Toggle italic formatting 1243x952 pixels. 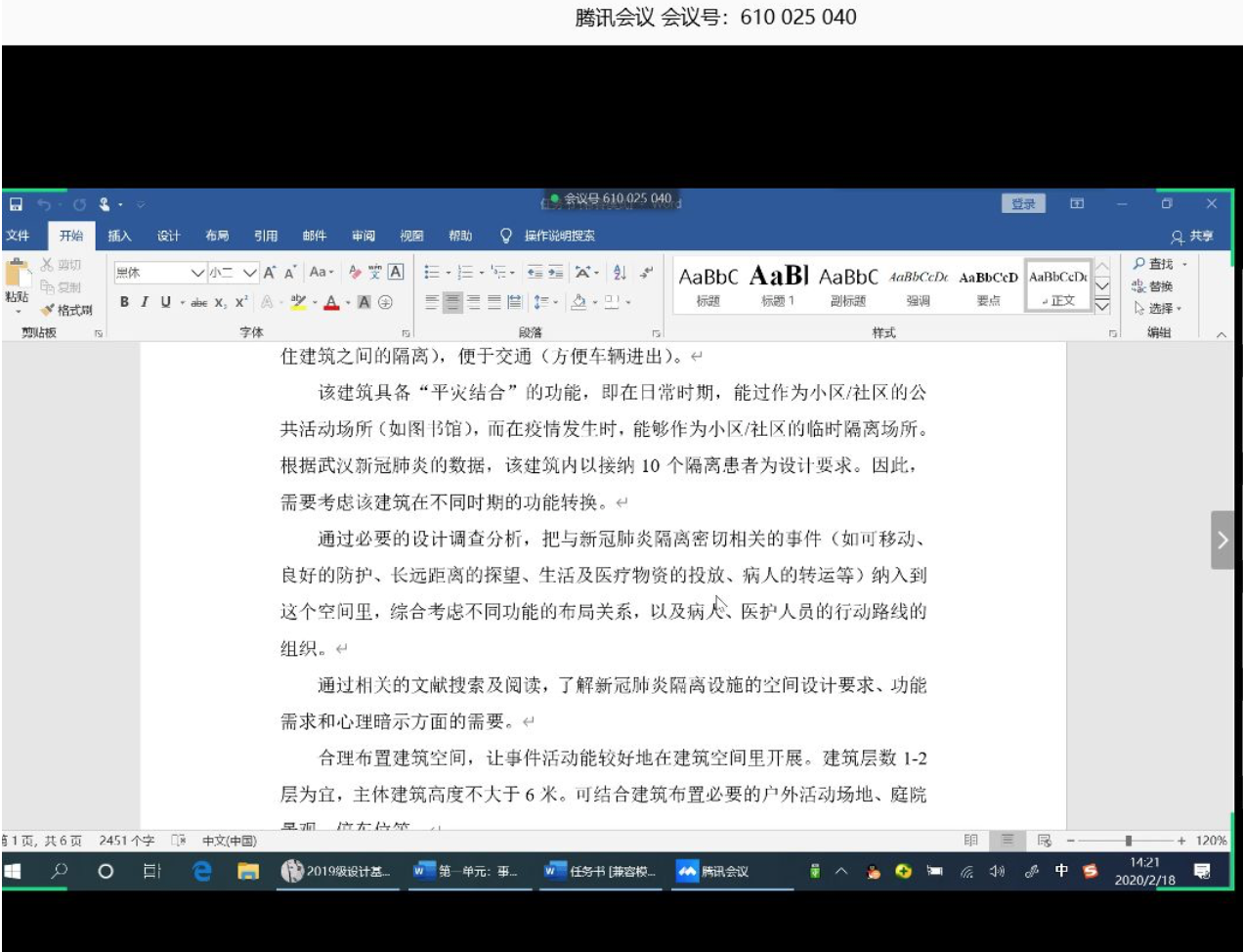(145, 301)
